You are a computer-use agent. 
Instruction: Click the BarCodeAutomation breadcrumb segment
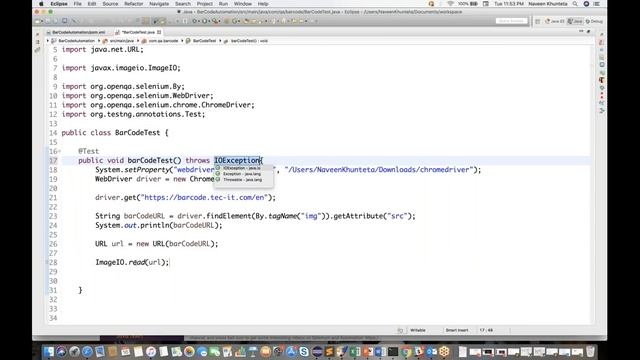tap(73, 41)
